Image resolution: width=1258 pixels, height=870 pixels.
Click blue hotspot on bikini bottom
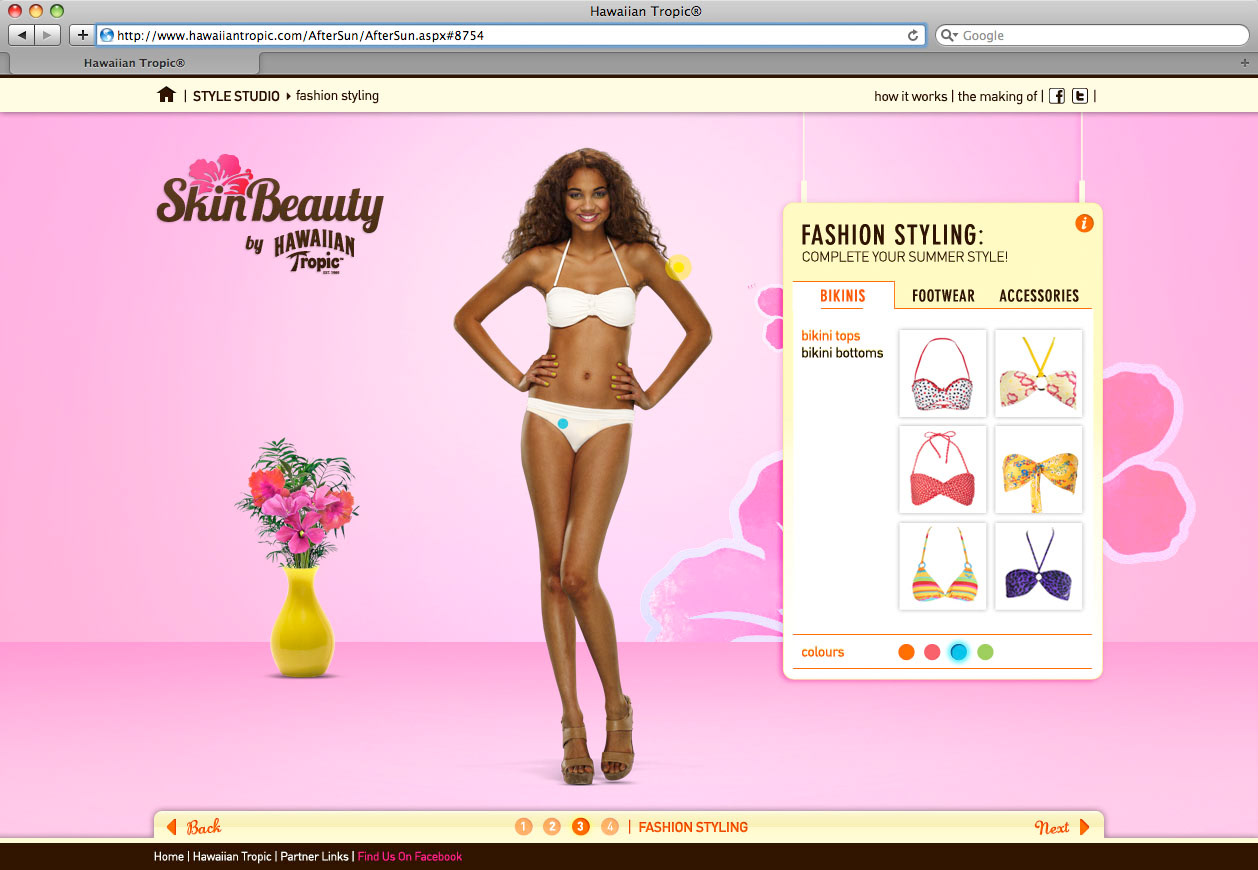coord(563,424)
